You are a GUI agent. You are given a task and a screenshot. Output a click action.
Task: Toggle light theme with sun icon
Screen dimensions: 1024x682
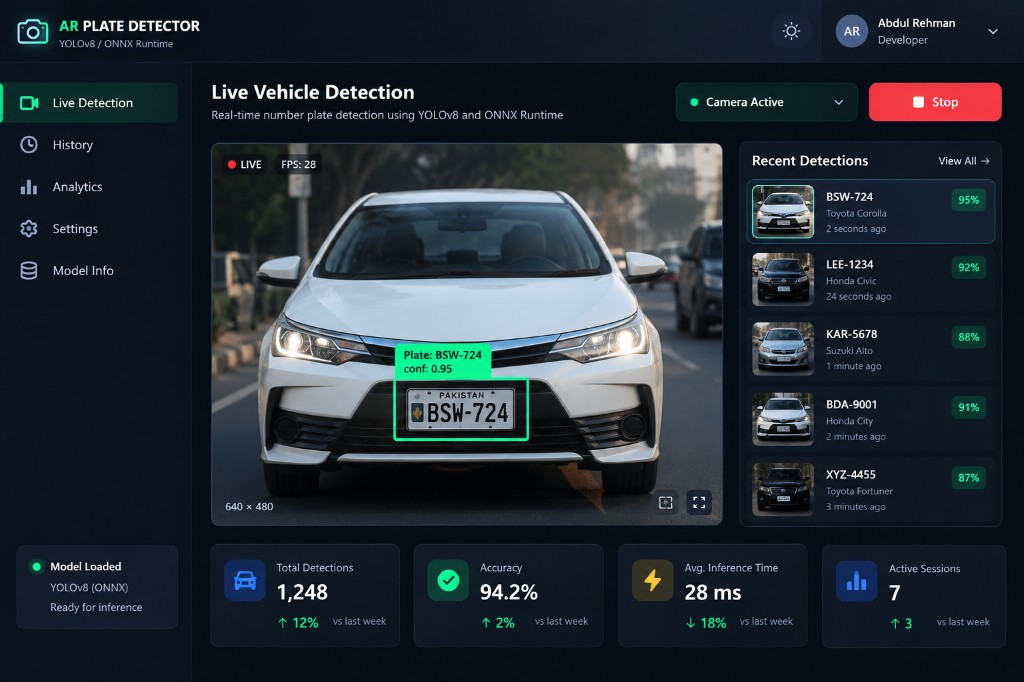click(x=791, y=31)
